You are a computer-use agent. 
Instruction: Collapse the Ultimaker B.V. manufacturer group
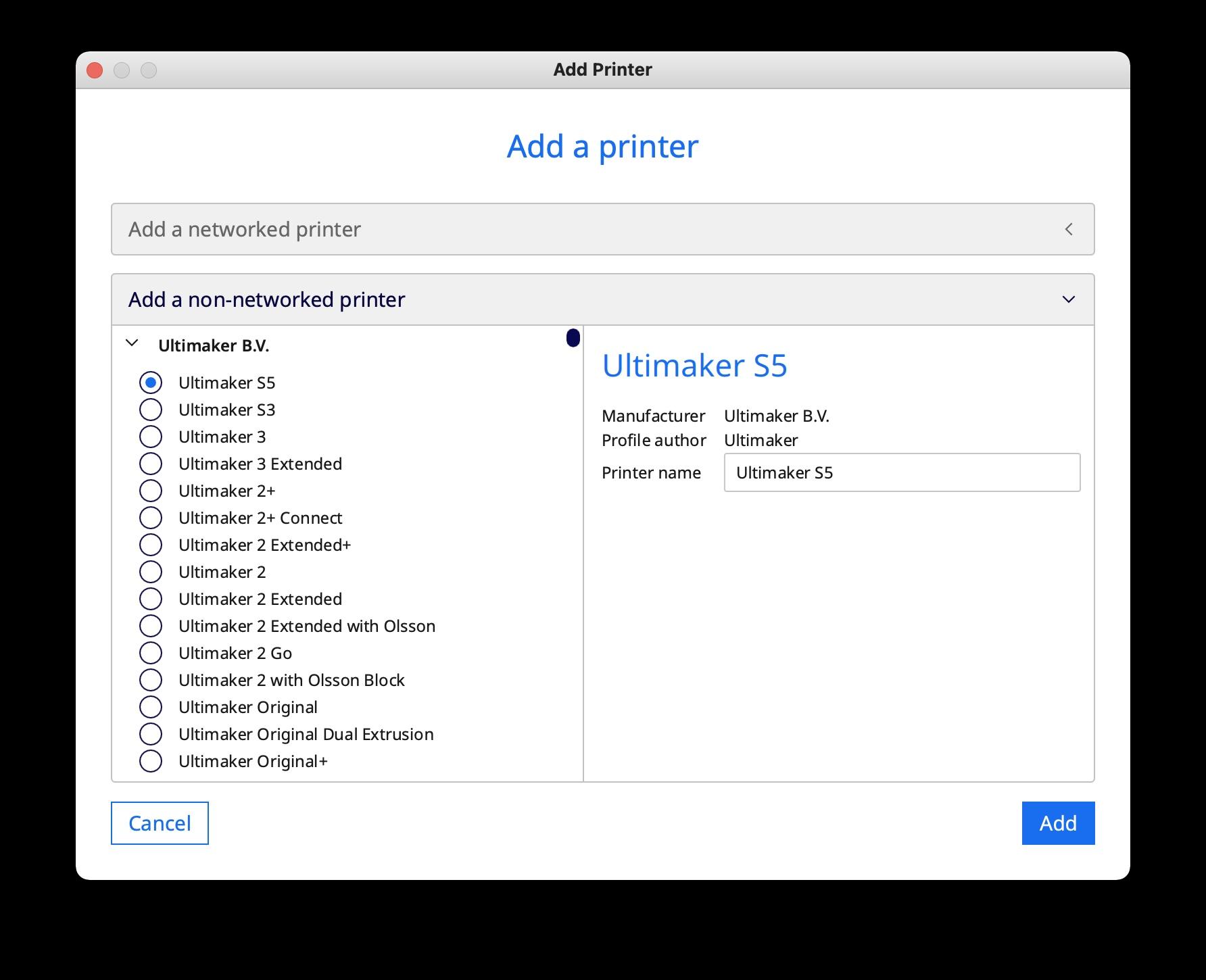(132, 343)
